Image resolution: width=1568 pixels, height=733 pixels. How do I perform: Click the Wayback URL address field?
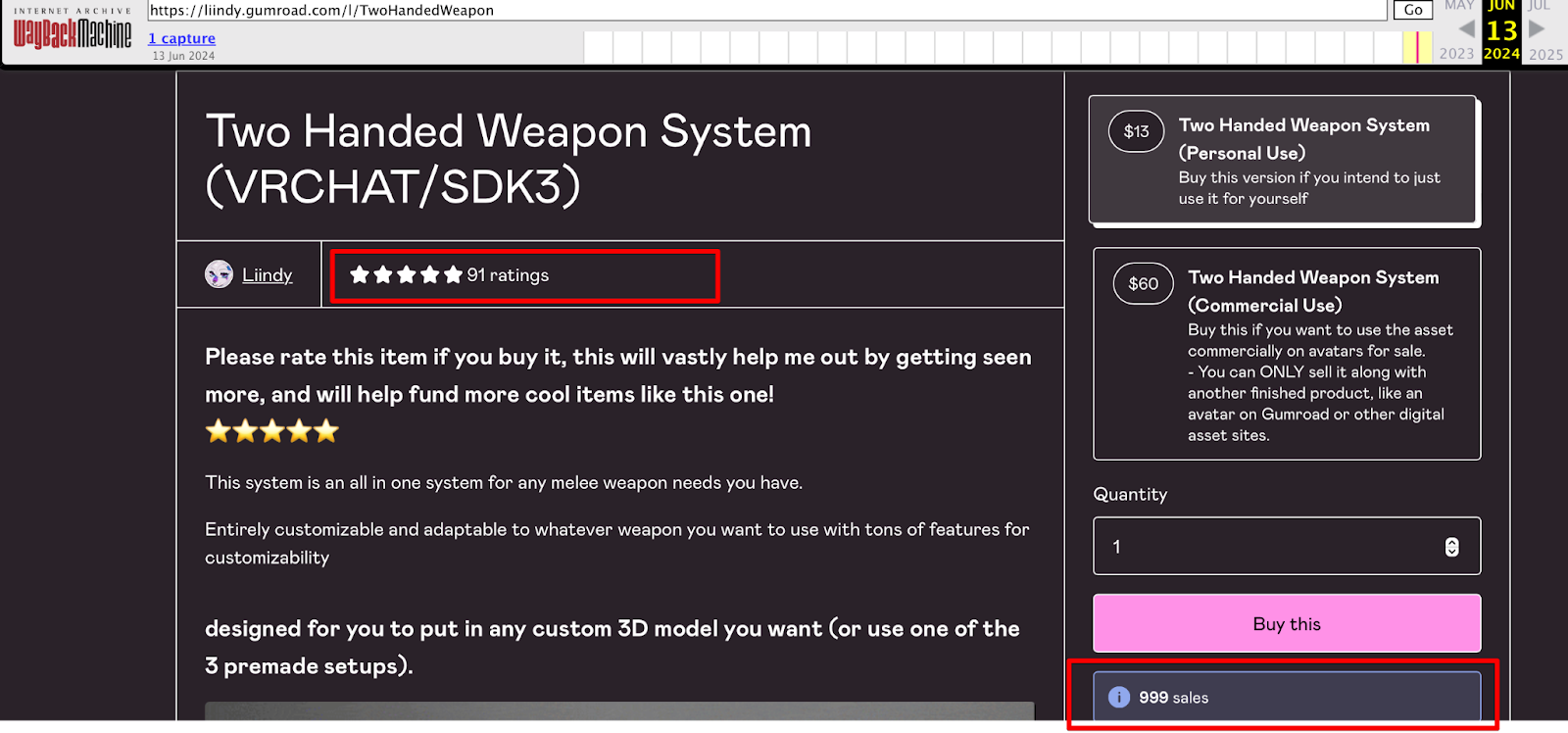pos(767,10)
